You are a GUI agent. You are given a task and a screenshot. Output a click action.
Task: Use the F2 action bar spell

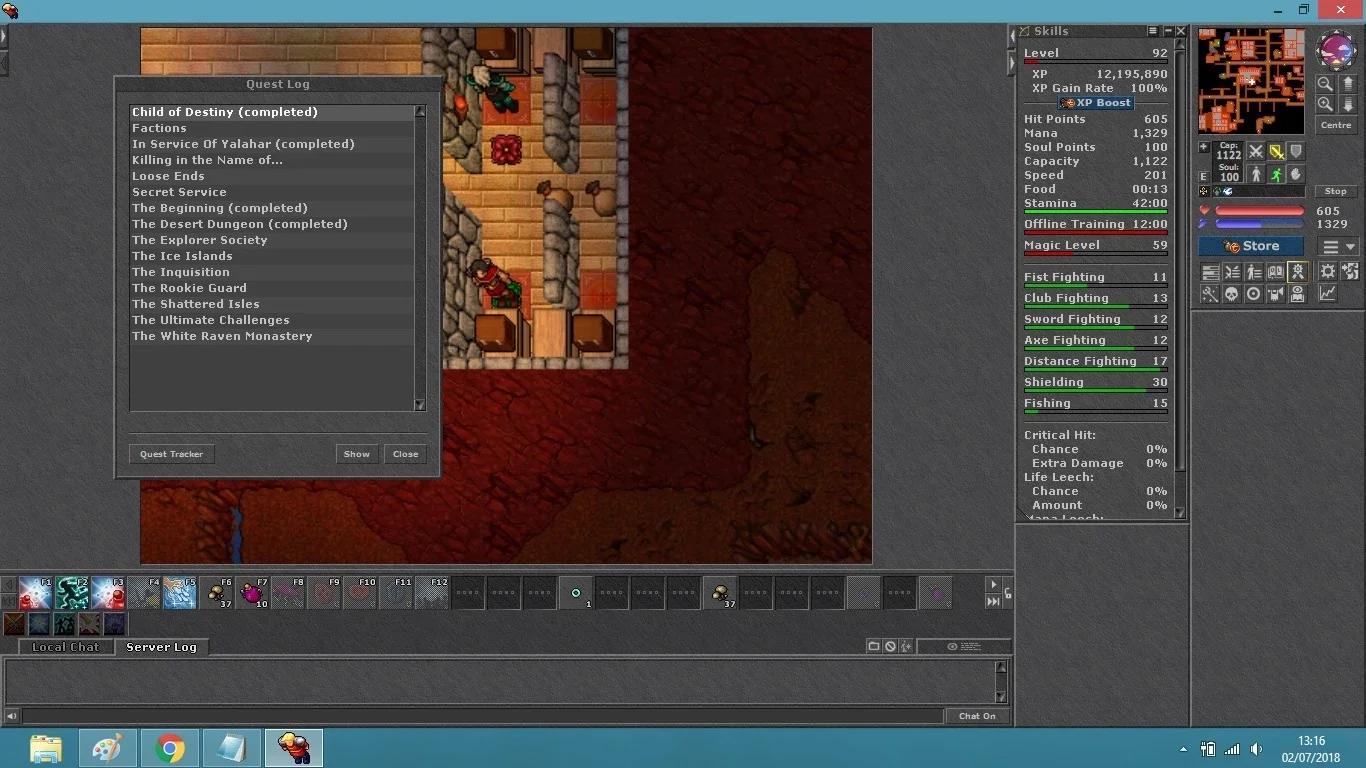pos(72,593)
